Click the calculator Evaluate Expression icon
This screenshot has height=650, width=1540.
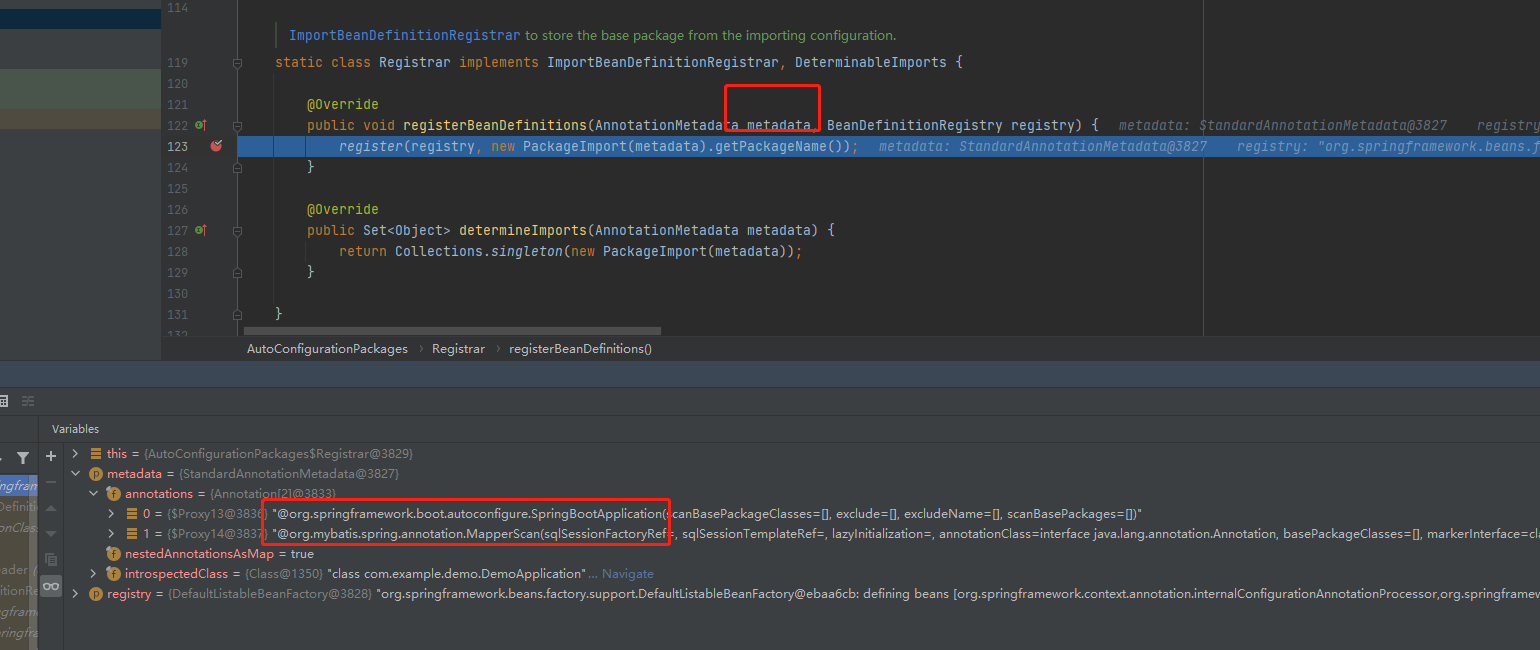(3, 401)
